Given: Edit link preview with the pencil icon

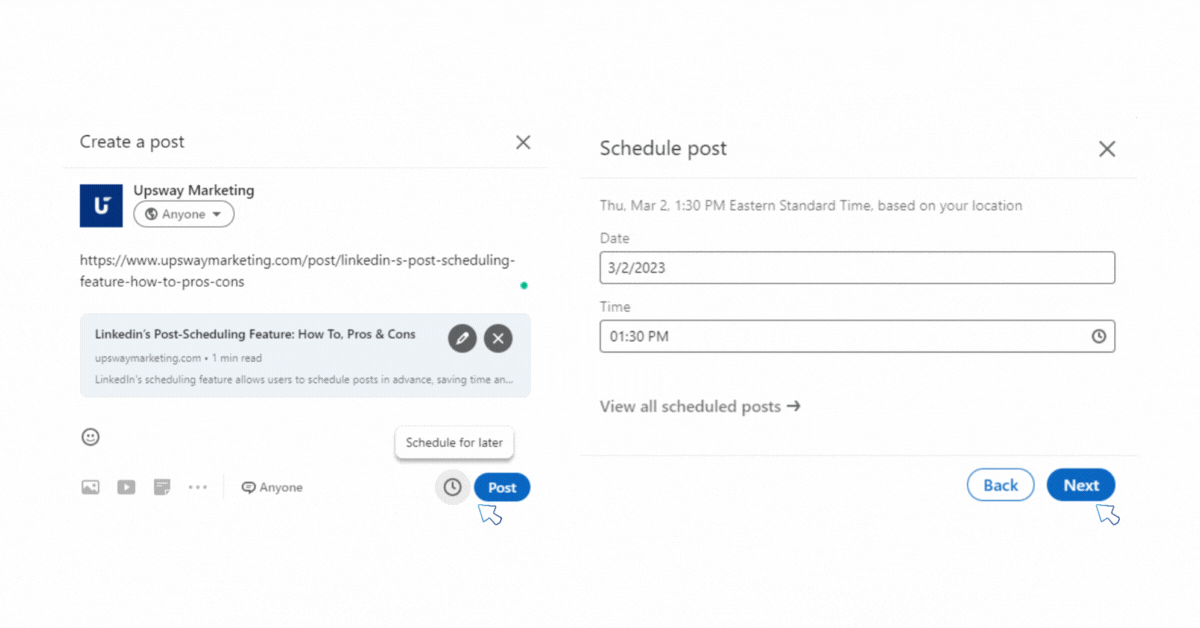Looking at the screenshot, I should coord(462,338).
